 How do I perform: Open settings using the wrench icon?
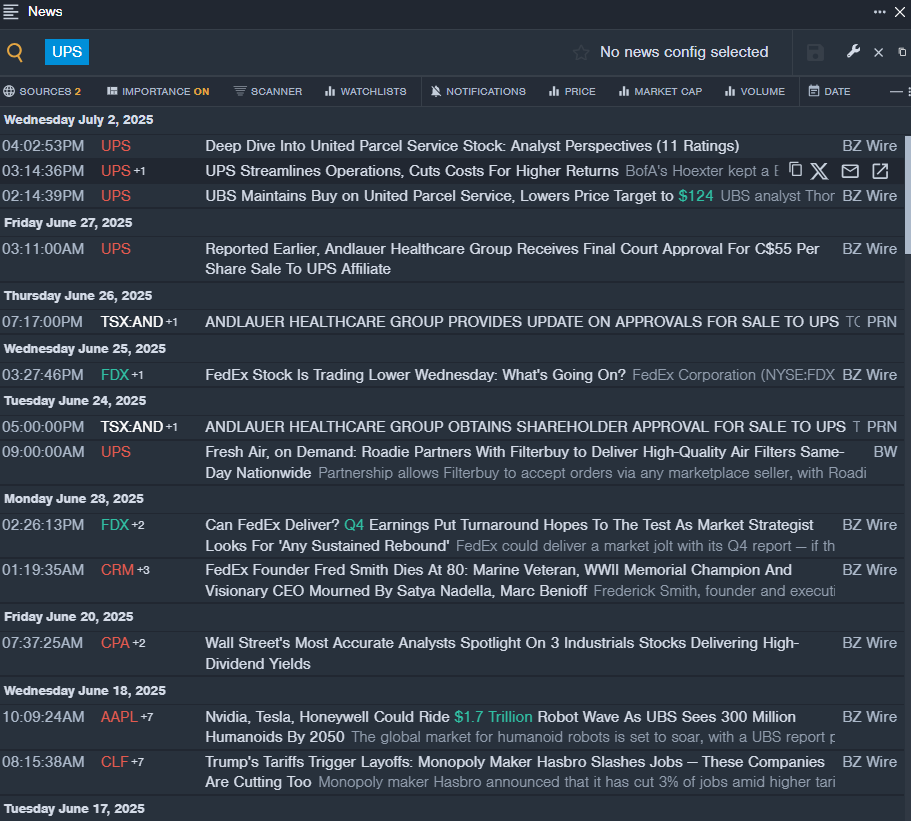[x=853, y=52]
